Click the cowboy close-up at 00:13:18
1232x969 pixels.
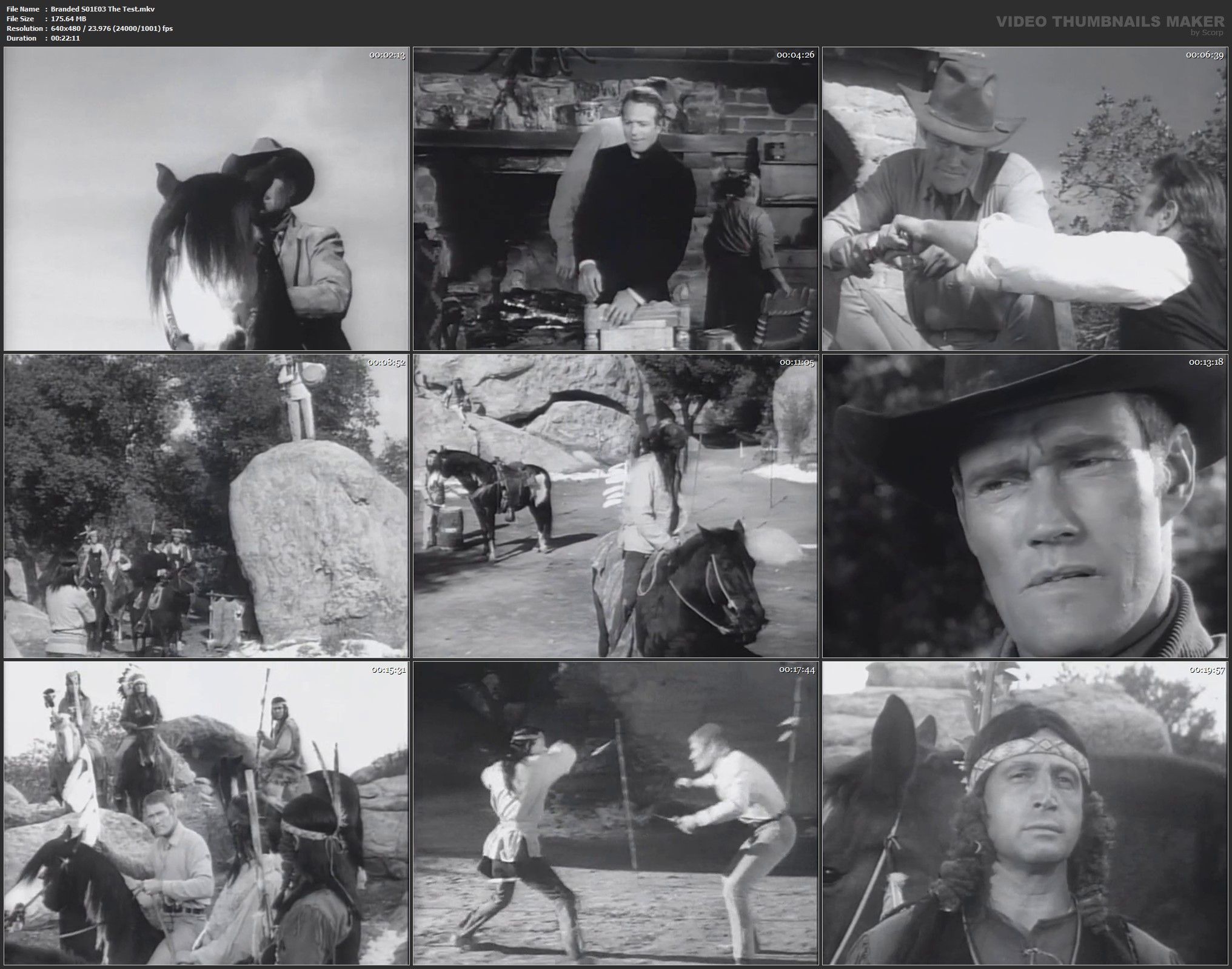point(1025,506)
